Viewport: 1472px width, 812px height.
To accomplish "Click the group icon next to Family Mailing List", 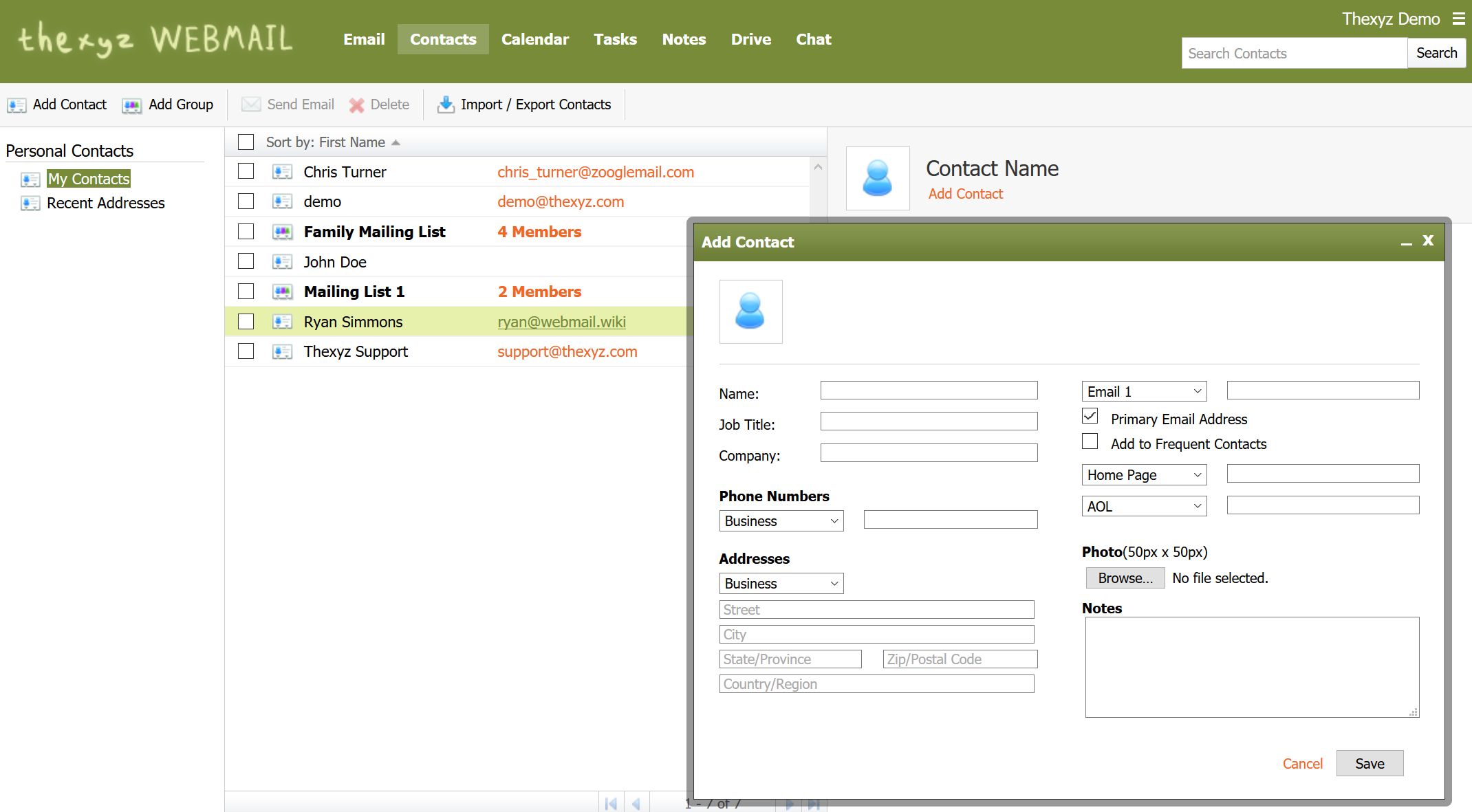I will click(x=282, y=232).
